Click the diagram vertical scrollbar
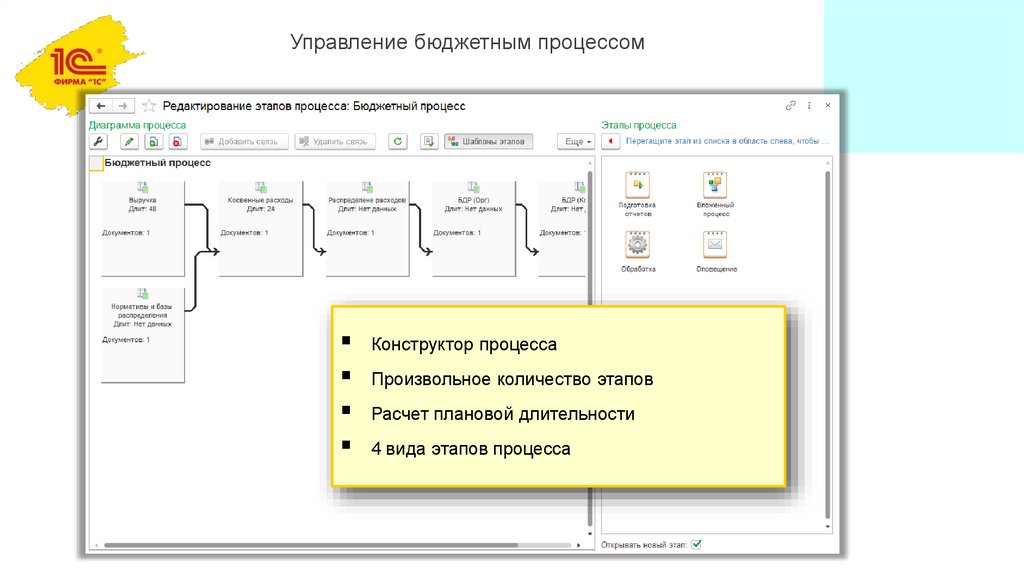The height and width of the screenshot is (574, 1024). tap(590, 349)
